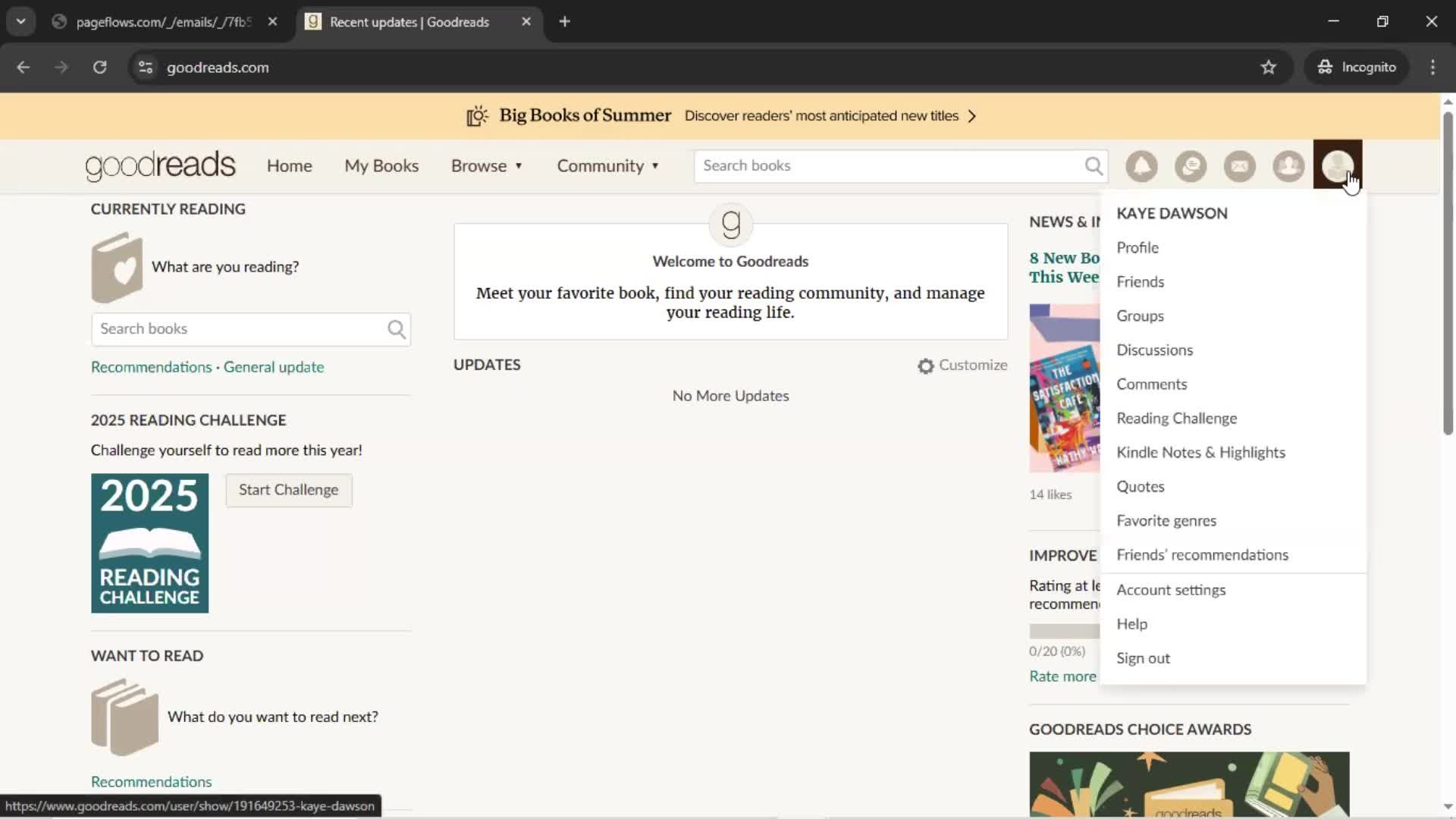Viewport: 1456px width, 819px height.
Task: Click the profile avatar icon
Action: 1338,165
